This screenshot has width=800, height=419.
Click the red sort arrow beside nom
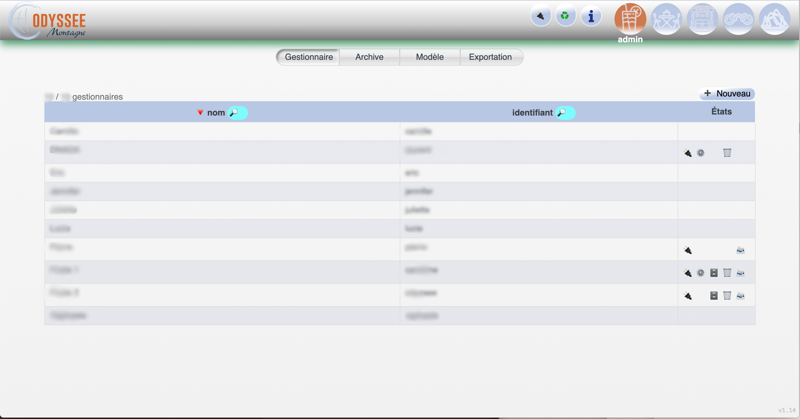pyautogui.click(x=200, y=113)
